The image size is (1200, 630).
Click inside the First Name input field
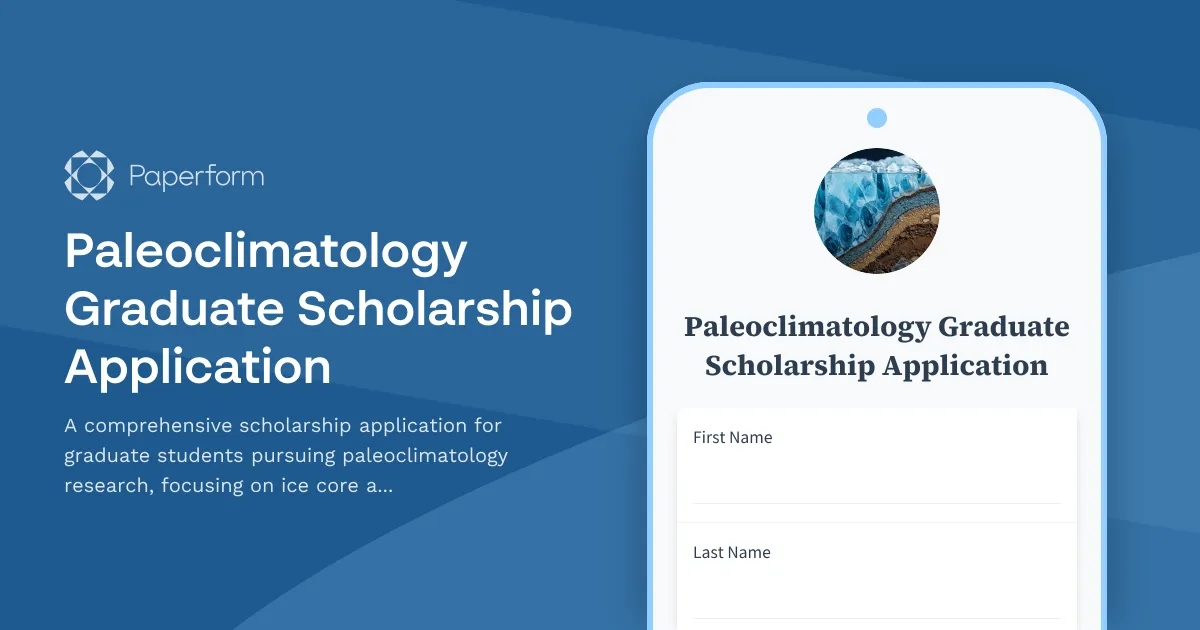click(x=876, y=480)
